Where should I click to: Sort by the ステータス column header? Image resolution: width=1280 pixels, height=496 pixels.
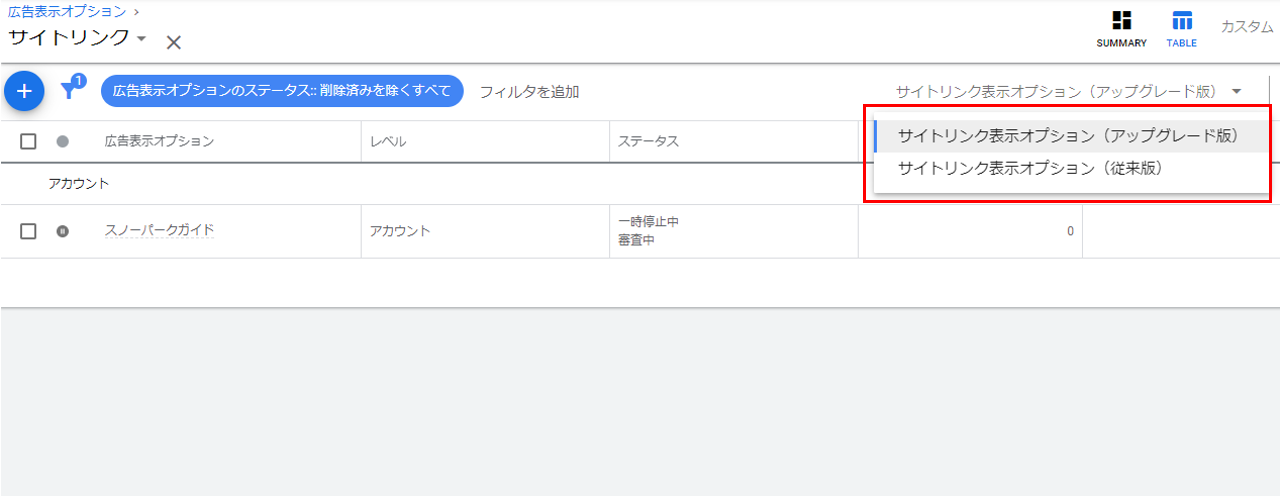tap(647, 142)
